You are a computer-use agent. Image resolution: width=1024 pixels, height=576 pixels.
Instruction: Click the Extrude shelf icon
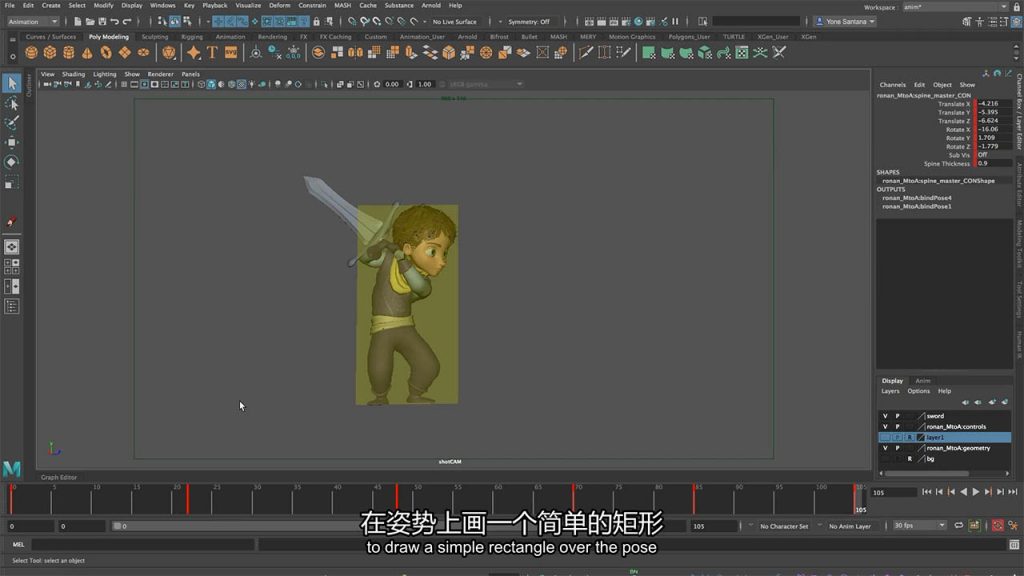tap(411, 53)
